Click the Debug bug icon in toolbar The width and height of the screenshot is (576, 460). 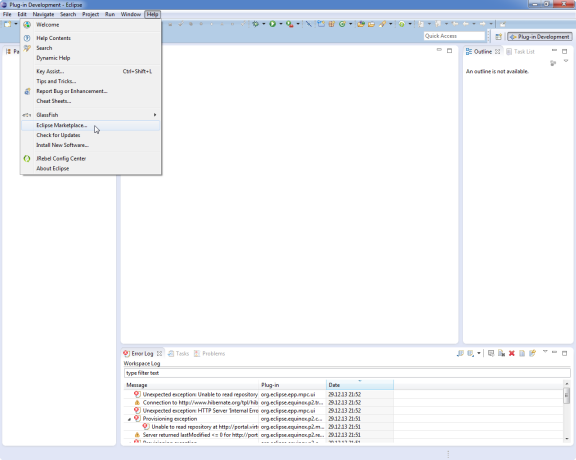(x=255, y=24)
